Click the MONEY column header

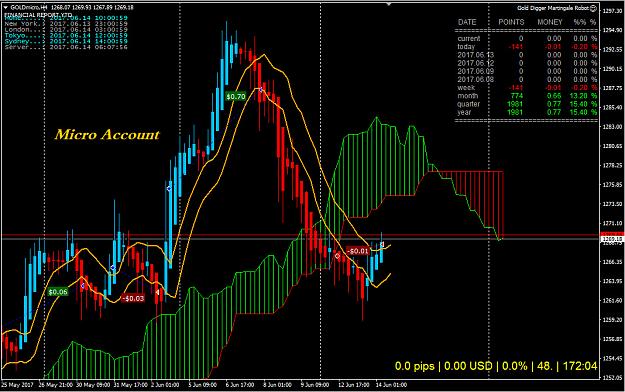tap(549, 22)
